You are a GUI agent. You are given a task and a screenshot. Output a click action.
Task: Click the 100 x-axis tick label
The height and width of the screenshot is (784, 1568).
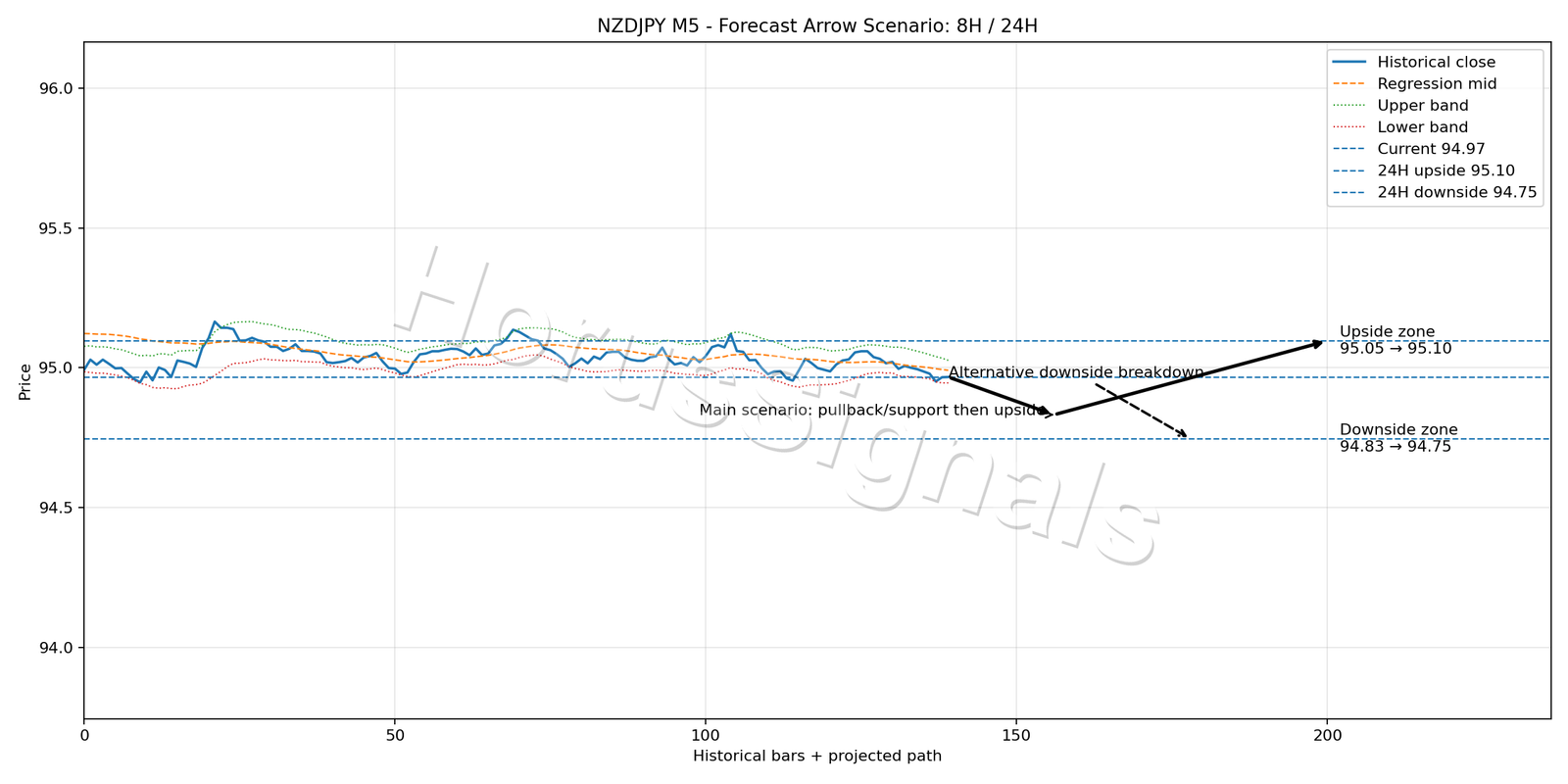point(705,734)
